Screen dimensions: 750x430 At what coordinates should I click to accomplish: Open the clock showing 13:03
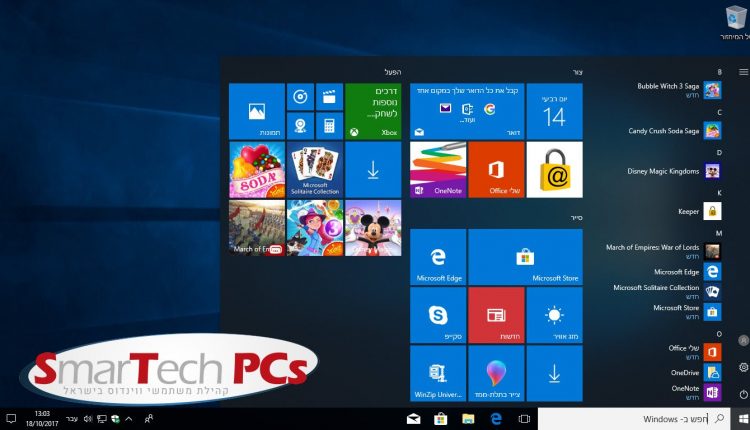pos(42,419)
